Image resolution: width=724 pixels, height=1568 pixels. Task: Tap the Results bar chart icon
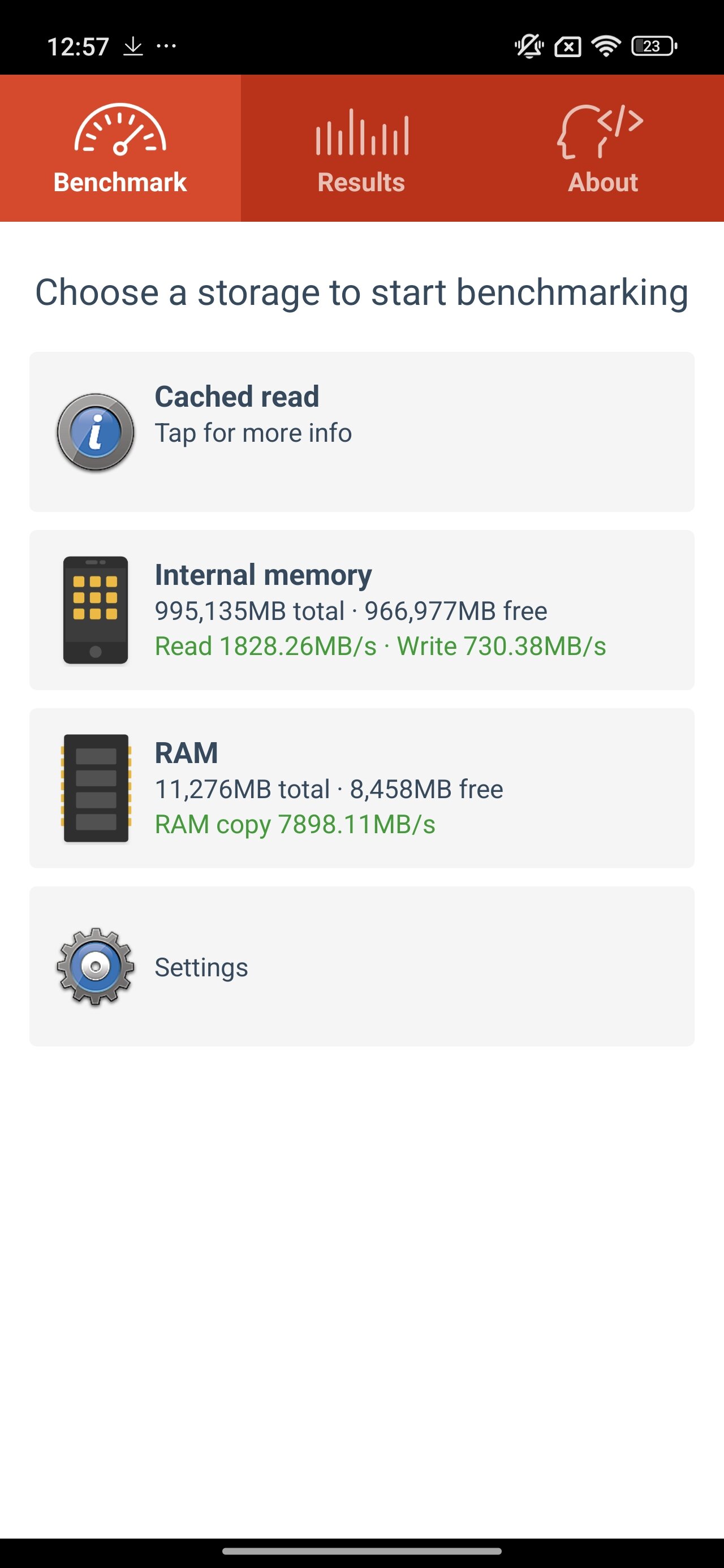click(x=361, y=132)
